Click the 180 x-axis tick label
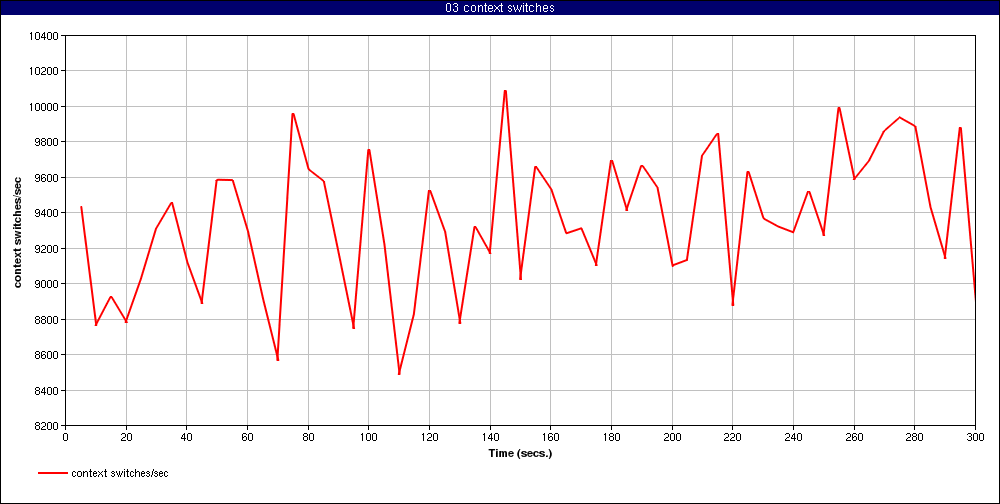Viewport: 1000px width, 504px height. 611,436
